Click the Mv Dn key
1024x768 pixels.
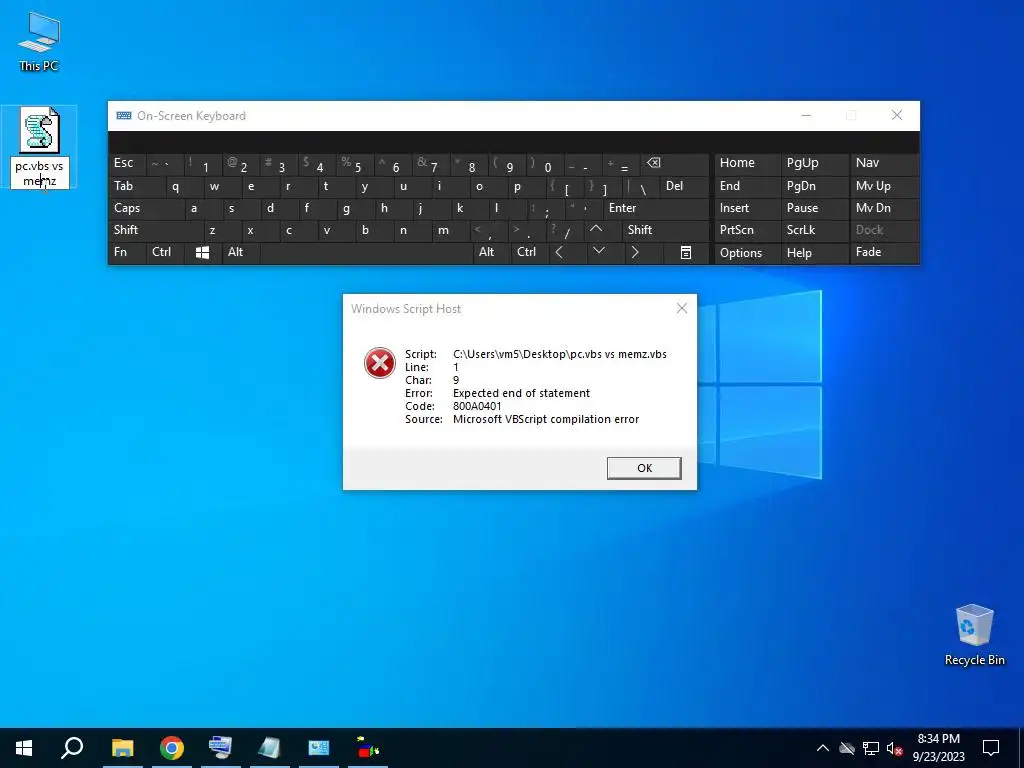pos(884,208)
